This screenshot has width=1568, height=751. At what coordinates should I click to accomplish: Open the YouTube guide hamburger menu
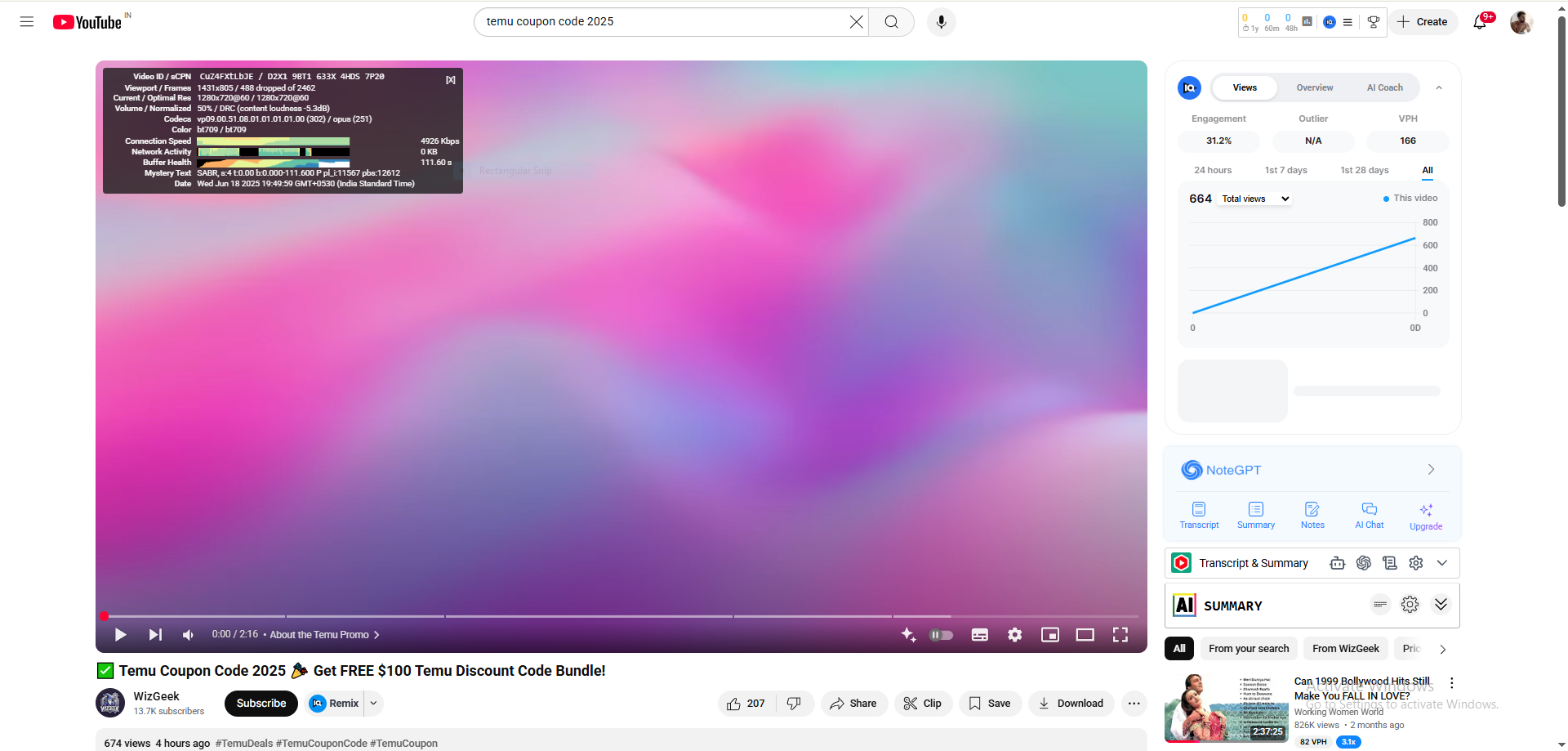pos(27,22)
